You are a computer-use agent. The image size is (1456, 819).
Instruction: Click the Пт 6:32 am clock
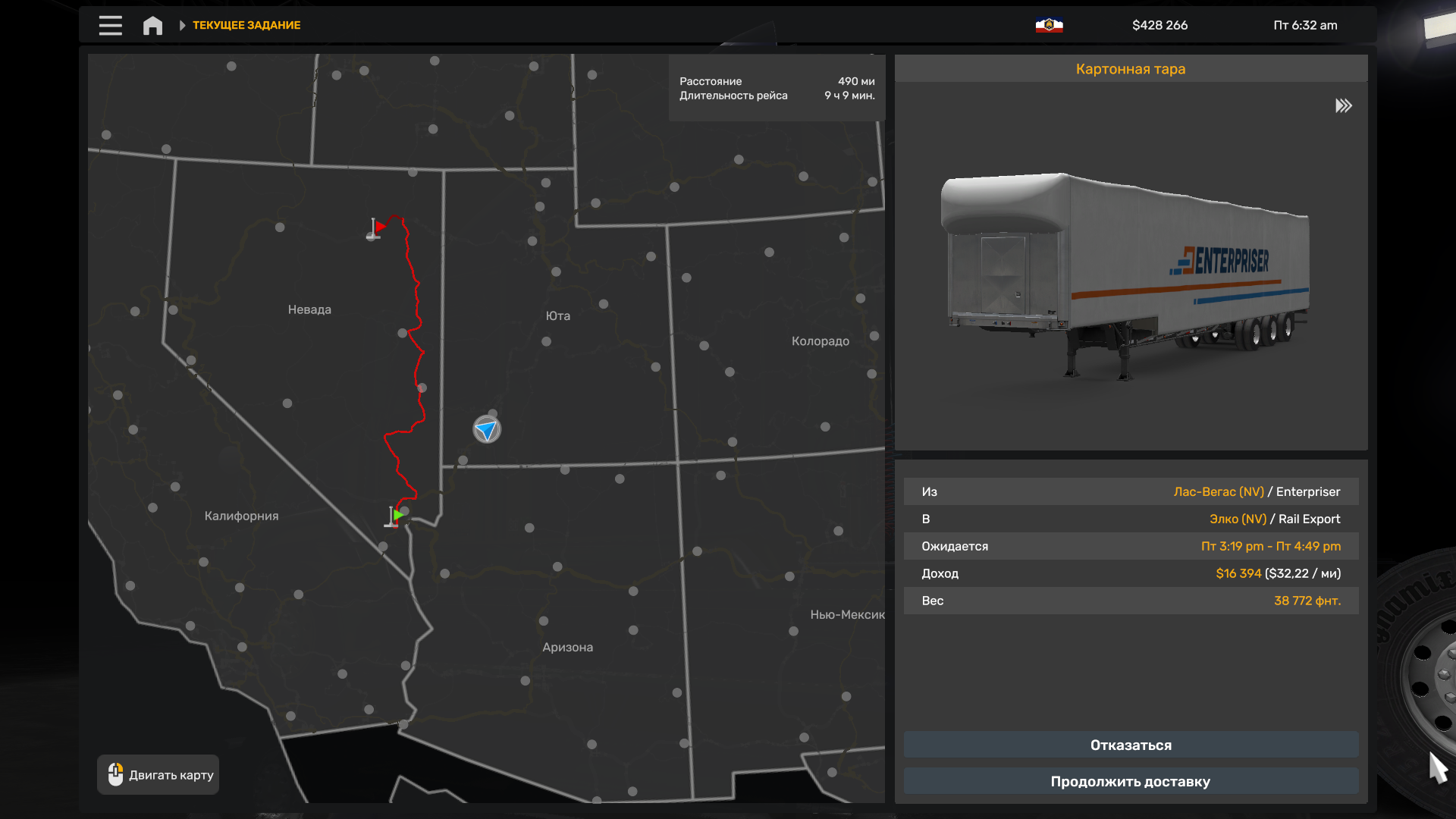tap(1305, 25)
